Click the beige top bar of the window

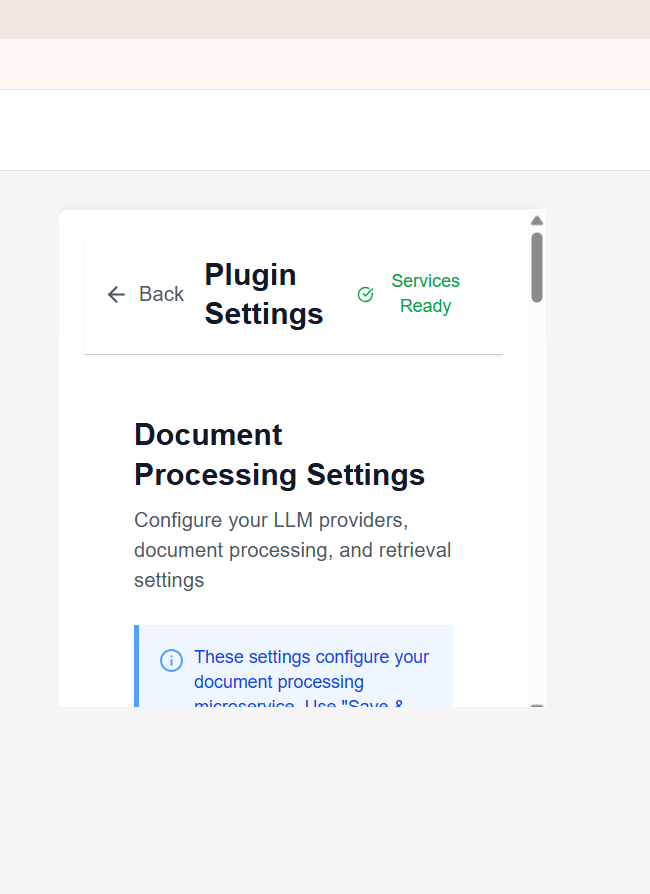click(x=325, y=19)
